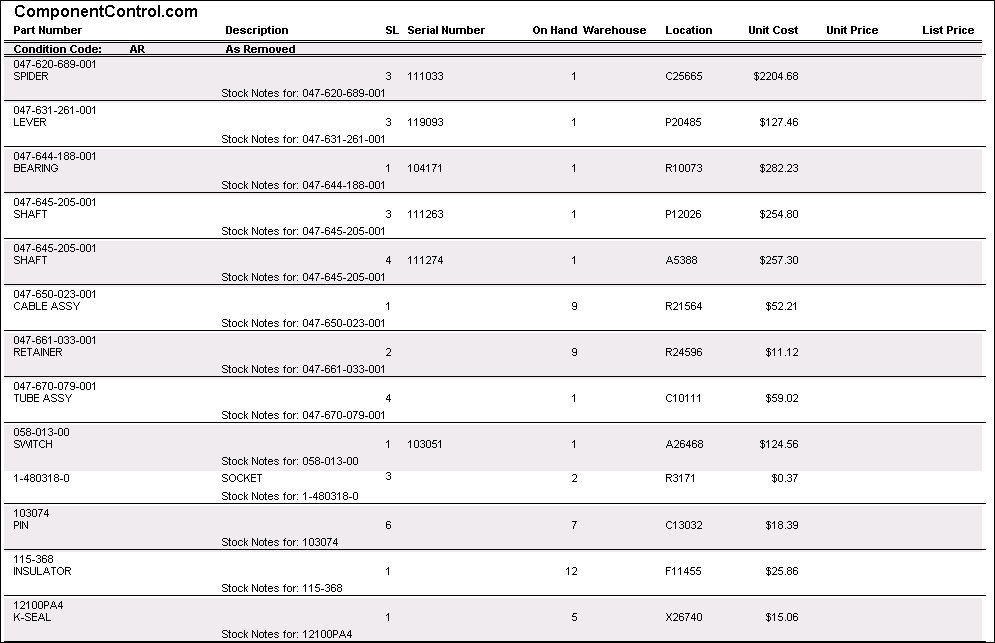
Task: Select the K-SEAL part name
Action: pyautogui.click(x=32, y=617)
